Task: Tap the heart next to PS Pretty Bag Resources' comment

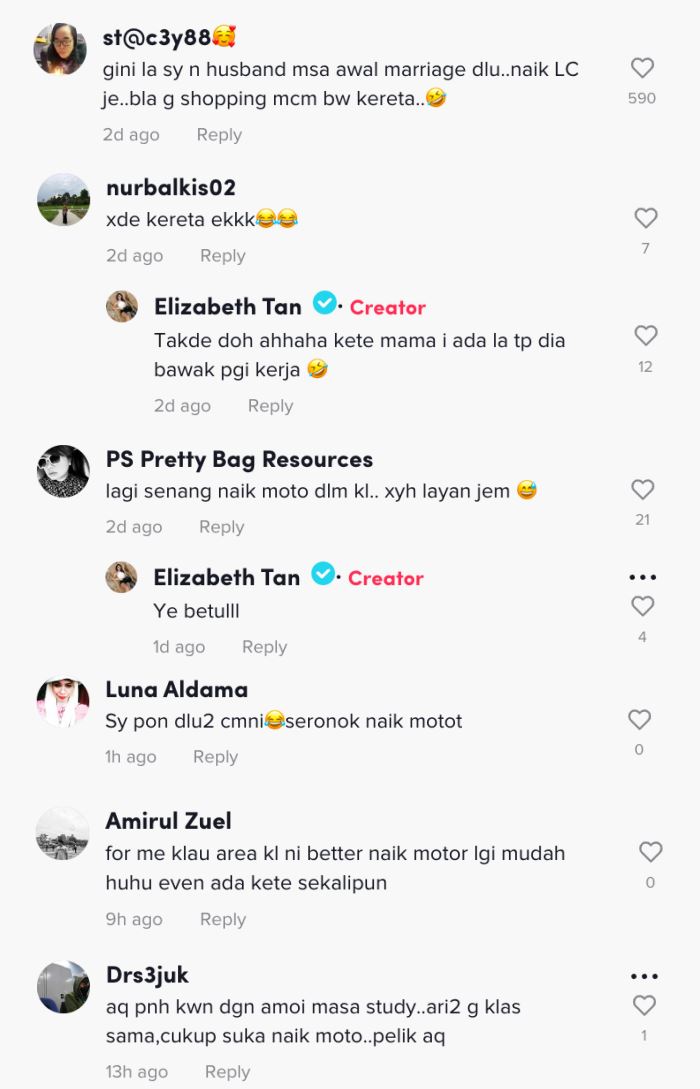Action: point(643,489)
